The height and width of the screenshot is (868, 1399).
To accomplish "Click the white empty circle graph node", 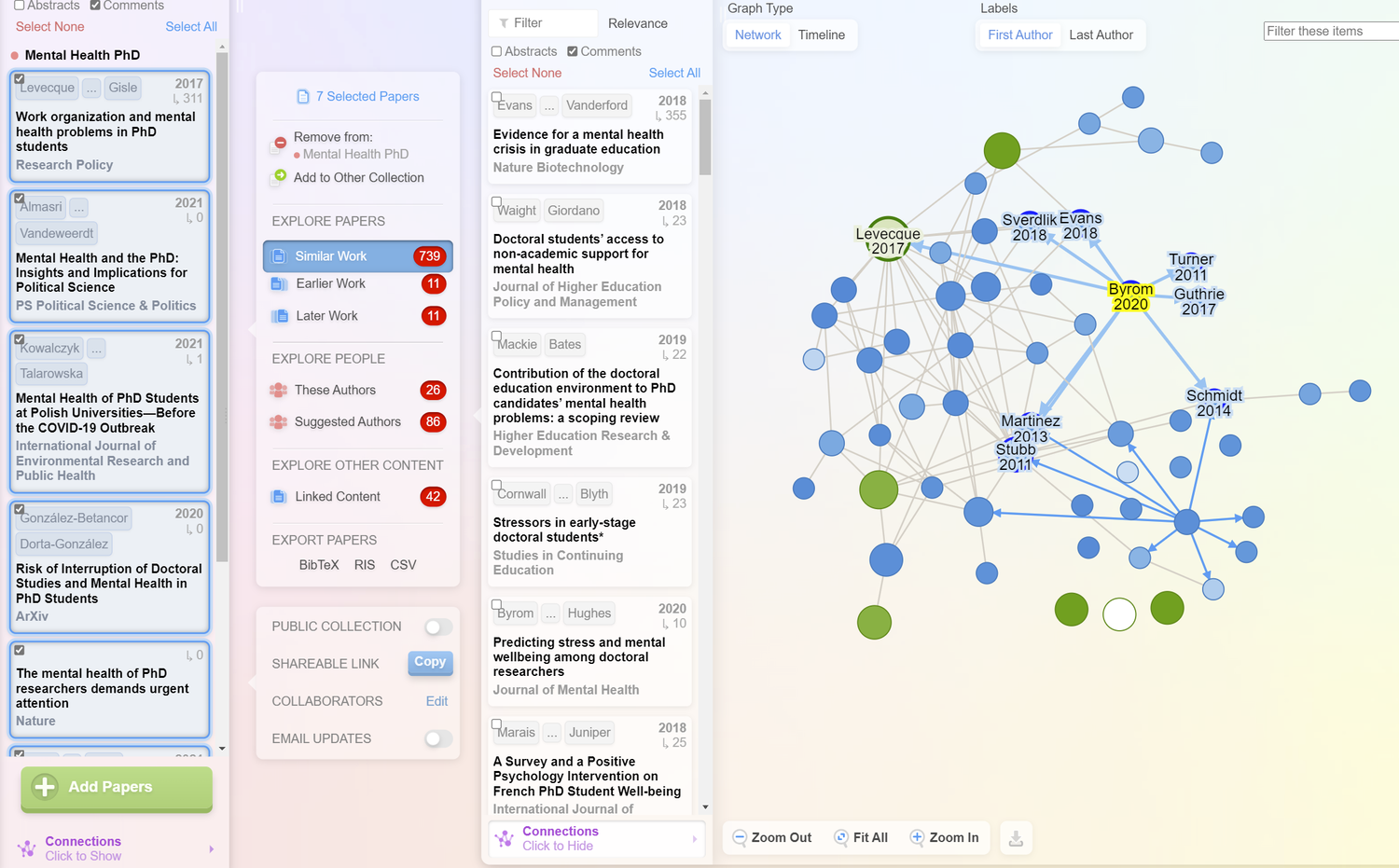I will 1119,614.
